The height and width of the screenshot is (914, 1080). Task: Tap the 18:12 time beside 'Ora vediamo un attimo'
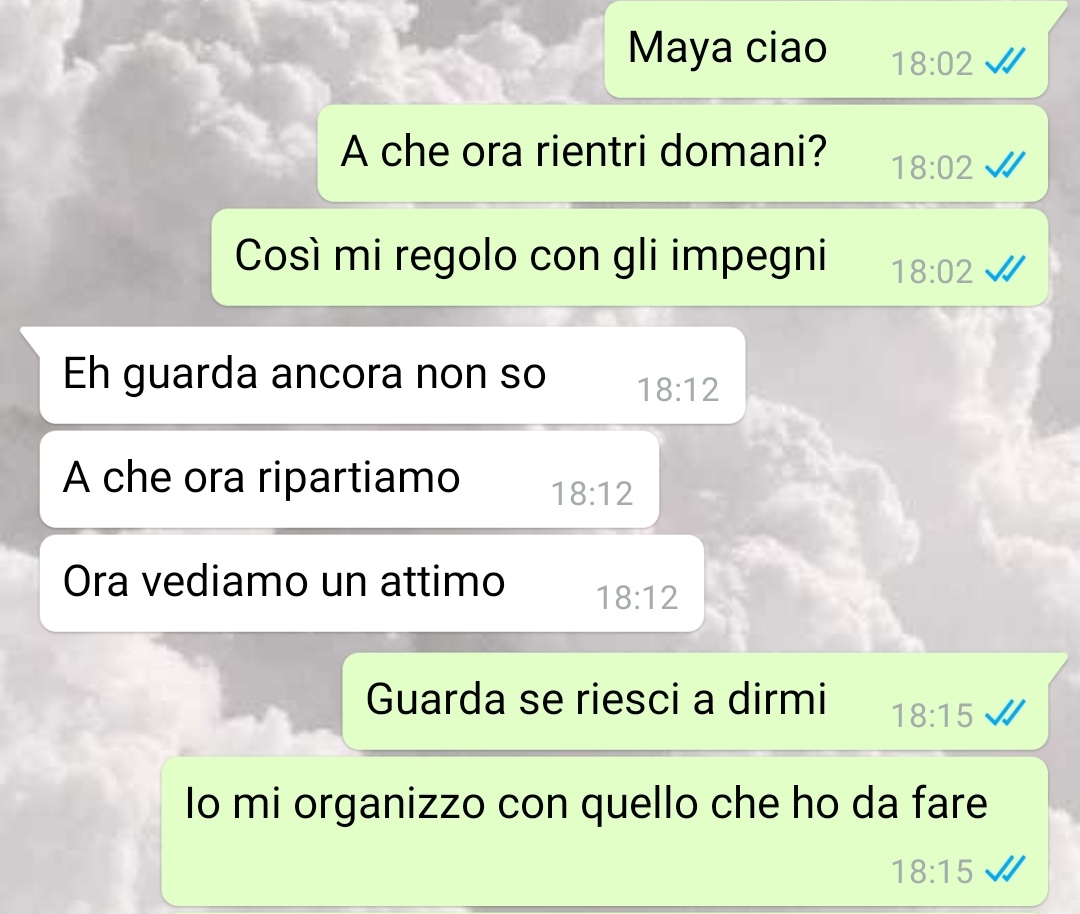[x=636, y=598]
